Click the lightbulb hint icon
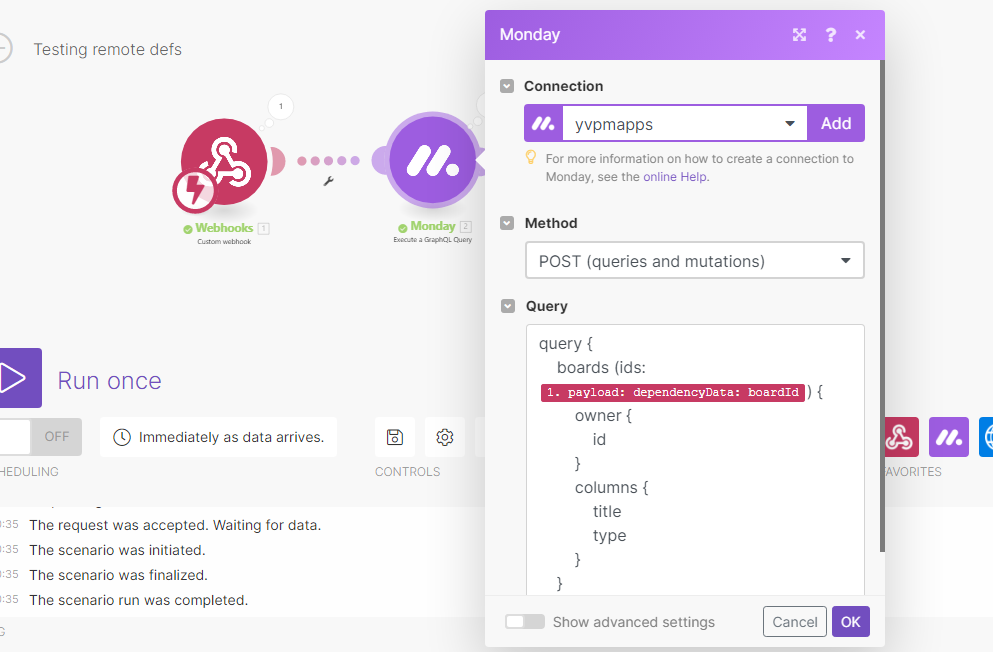This screenshot has width=993, height=652. coord(531,157)
